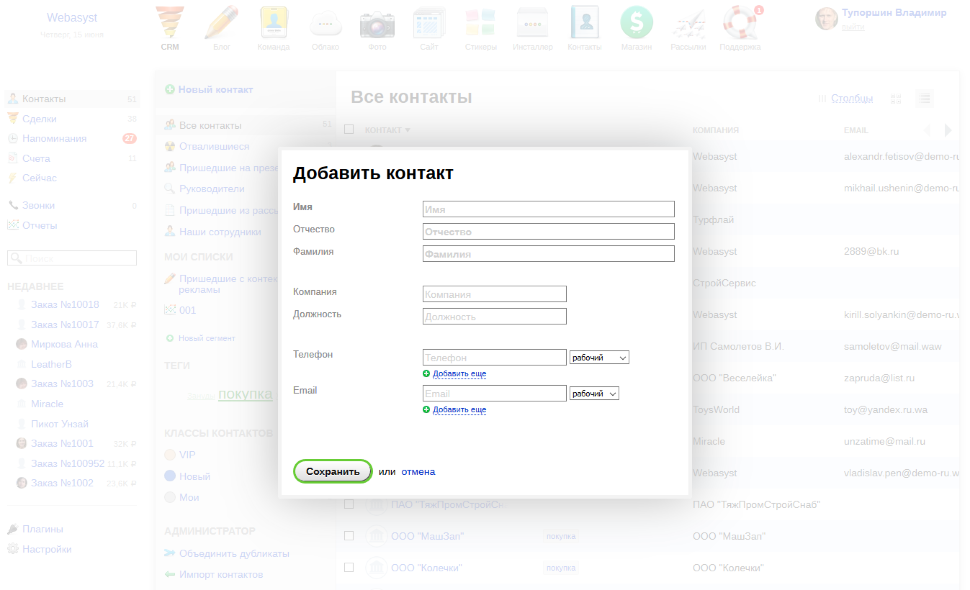
Task: Focus the Имя input field
Action: click(x=549, y=209)
